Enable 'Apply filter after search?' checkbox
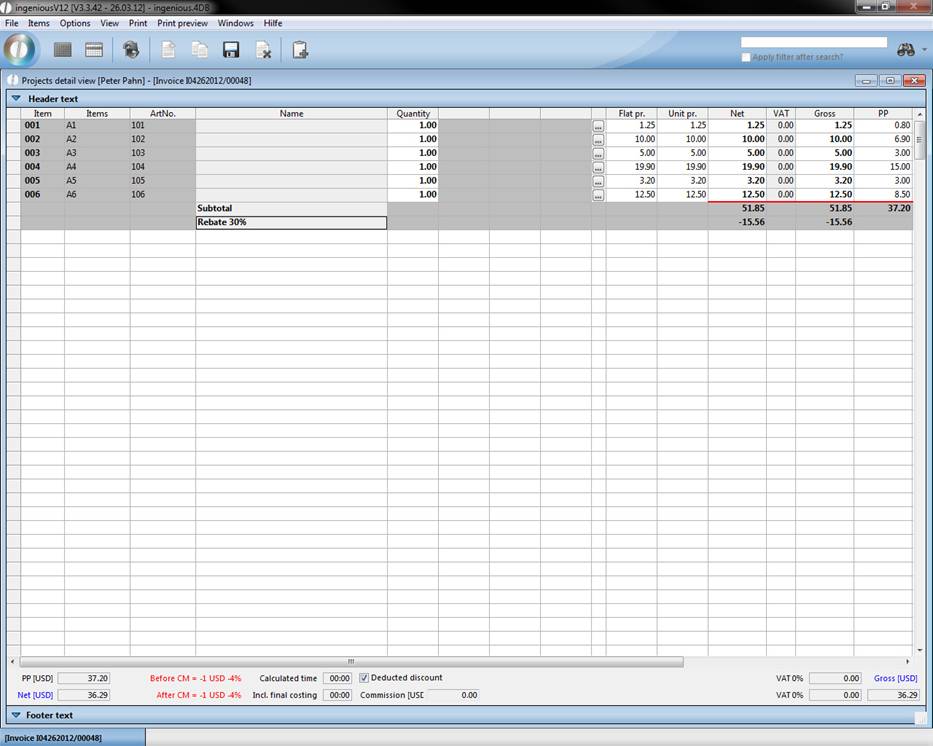The width and height of the screenshot is (933, 746). tap(746, 57)
